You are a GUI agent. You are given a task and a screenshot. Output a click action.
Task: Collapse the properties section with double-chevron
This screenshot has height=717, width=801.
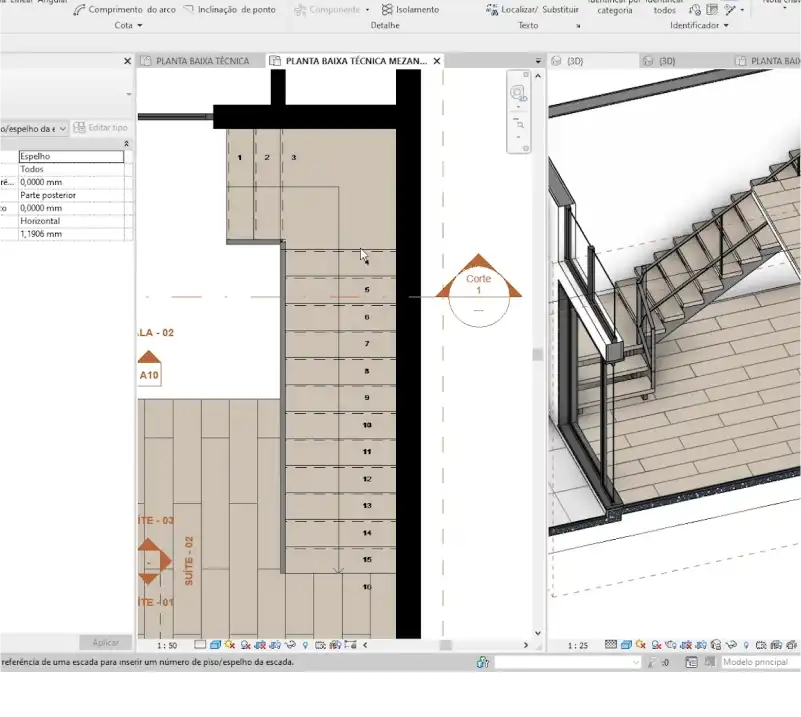coord(127,144)
